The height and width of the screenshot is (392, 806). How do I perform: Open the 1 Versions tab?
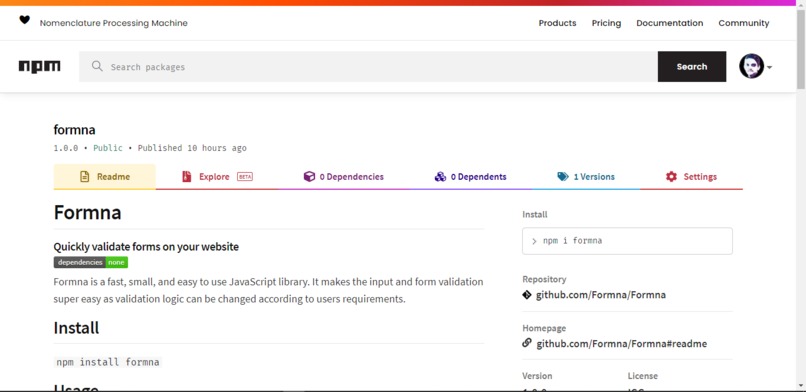pyautogui.click(x=586, y=177)
